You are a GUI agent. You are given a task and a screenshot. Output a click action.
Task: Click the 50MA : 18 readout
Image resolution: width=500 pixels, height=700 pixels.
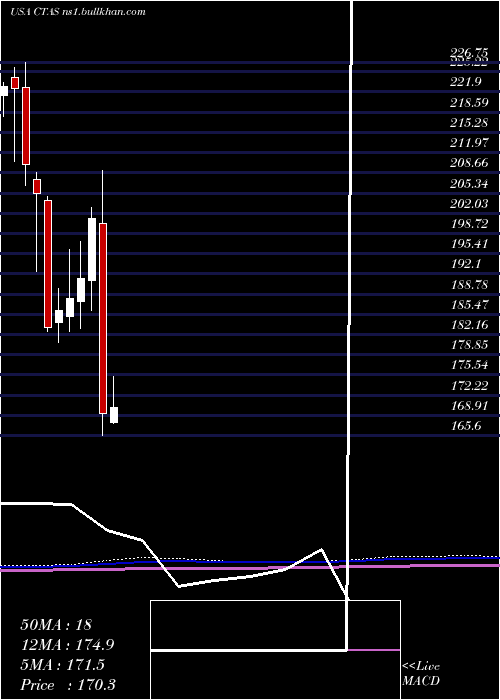pos(56,625)
